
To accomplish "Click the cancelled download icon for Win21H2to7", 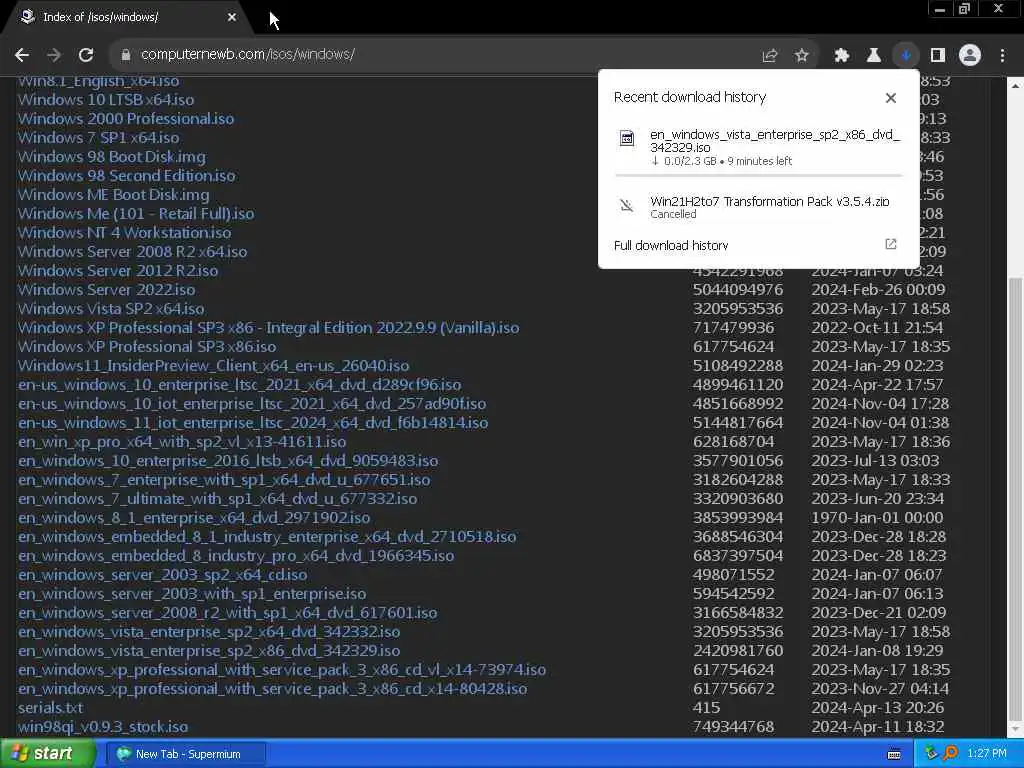I will pyautogui.click(x=627, y=206).
